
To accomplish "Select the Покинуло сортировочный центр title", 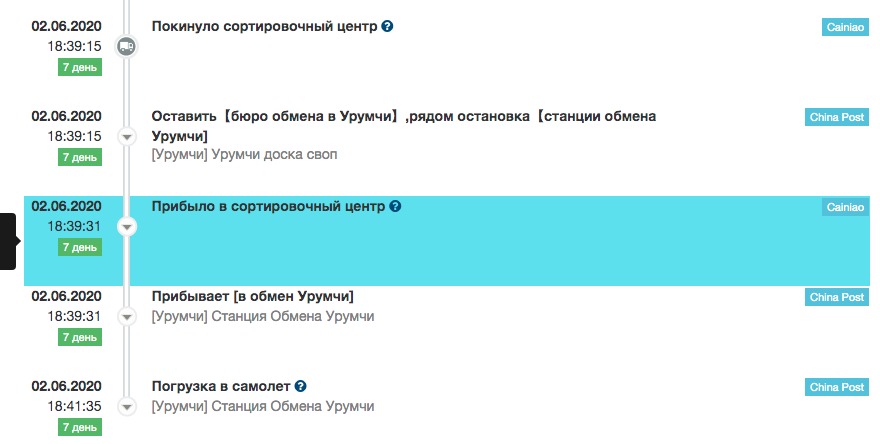I will [264, 26].
